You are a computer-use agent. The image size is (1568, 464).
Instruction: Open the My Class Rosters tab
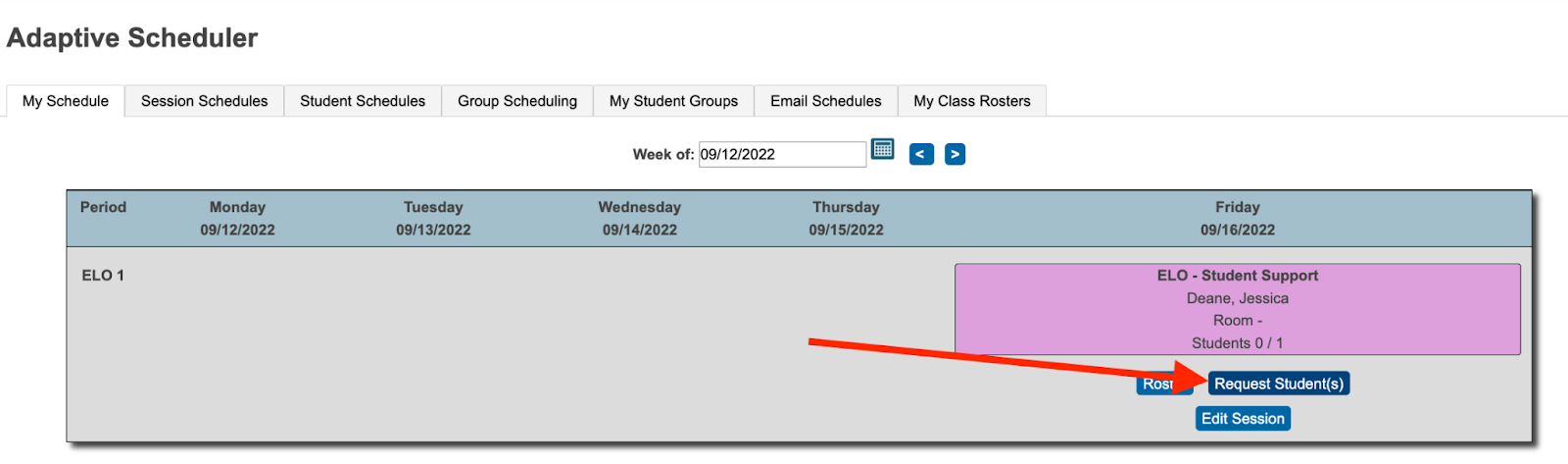click(x=972, y=101)
